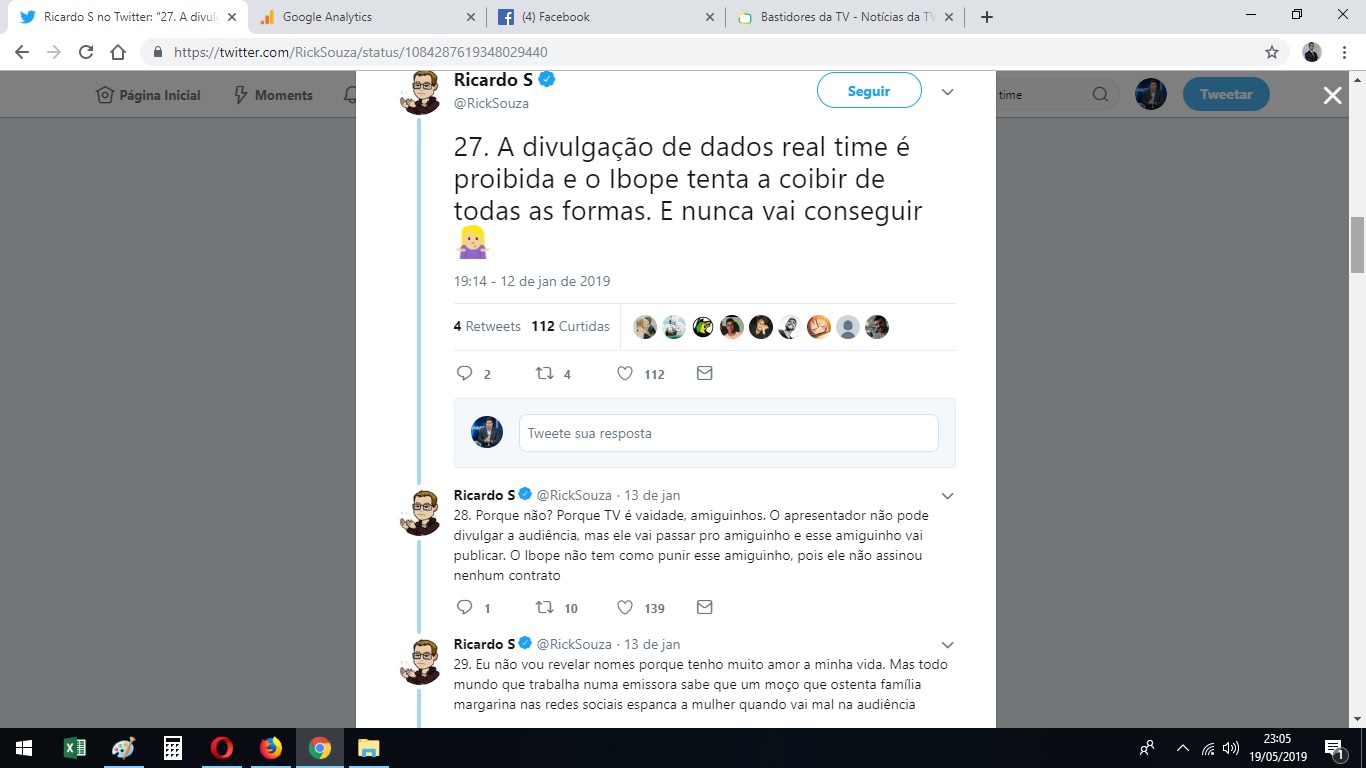Open the 112 Curtidas list
Image resolution: width=1366 pixels, height=768 pixels.
[570, 326]
